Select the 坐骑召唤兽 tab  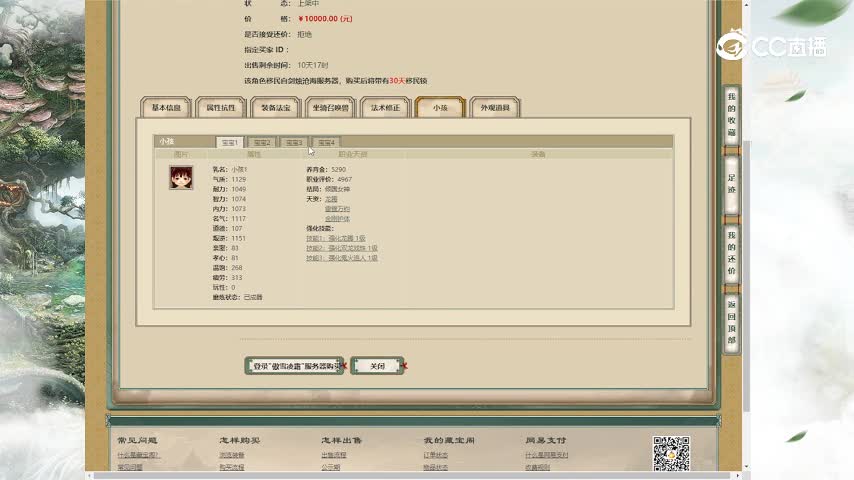(x=331, y=107)
